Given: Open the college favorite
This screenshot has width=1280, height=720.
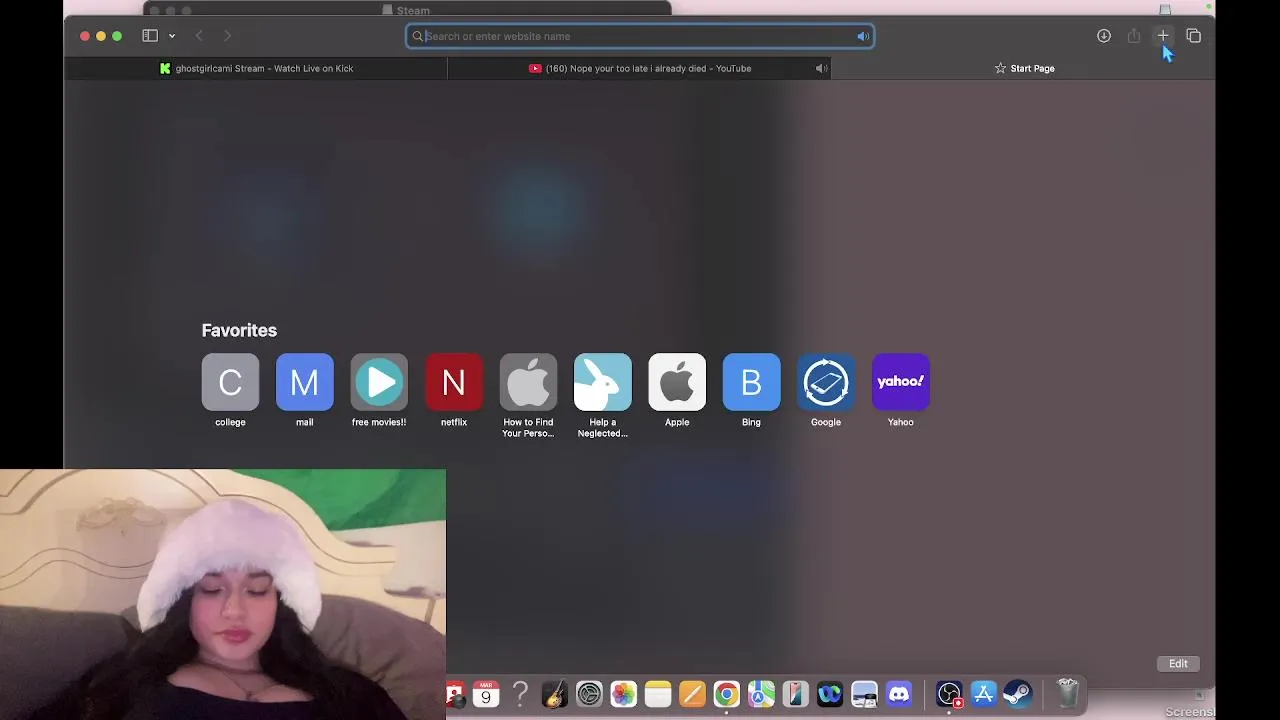Looking at the screenshot, I should [x=230, y=390].
